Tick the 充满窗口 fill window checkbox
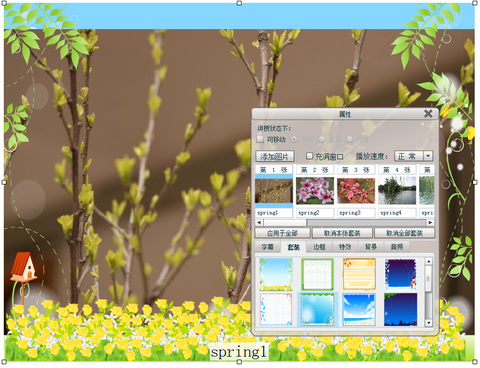This screenshot has height=368, width=480. click(309, 156)
